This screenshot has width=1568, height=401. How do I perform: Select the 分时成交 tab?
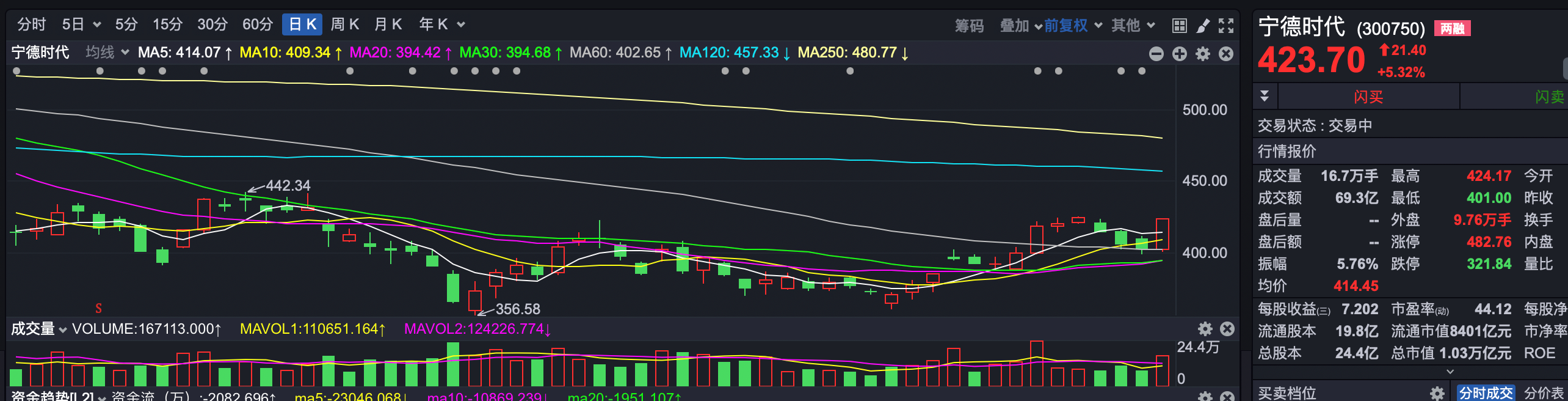point(1486,392)
